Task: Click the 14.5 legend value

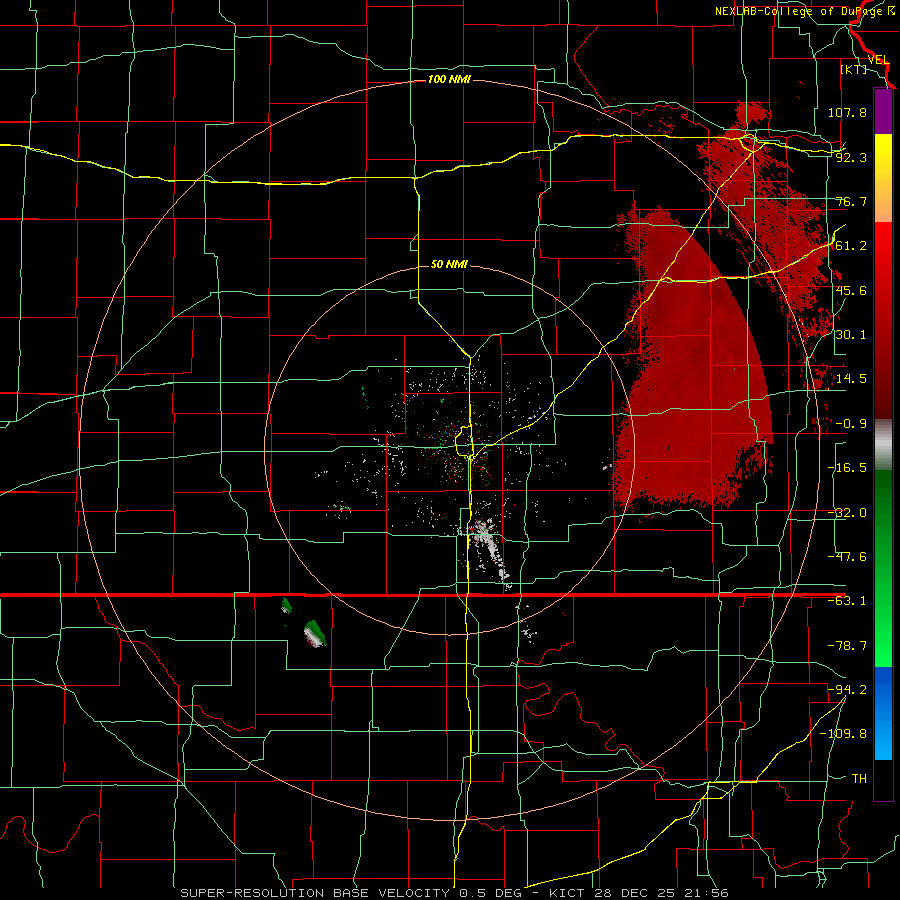Action: (851, 379)
